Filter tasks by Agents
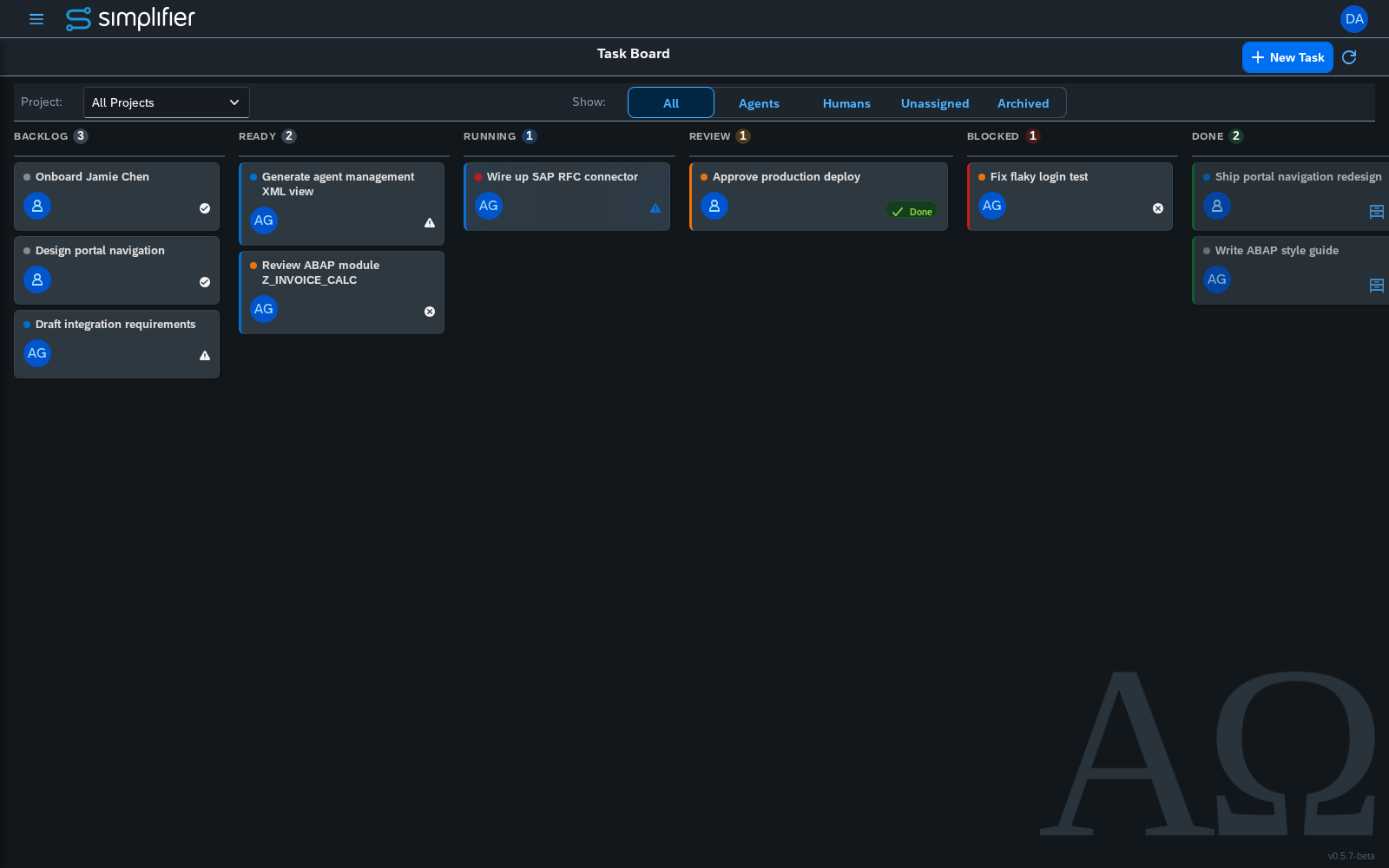The image size is (1389, 868). pos(759,103)
